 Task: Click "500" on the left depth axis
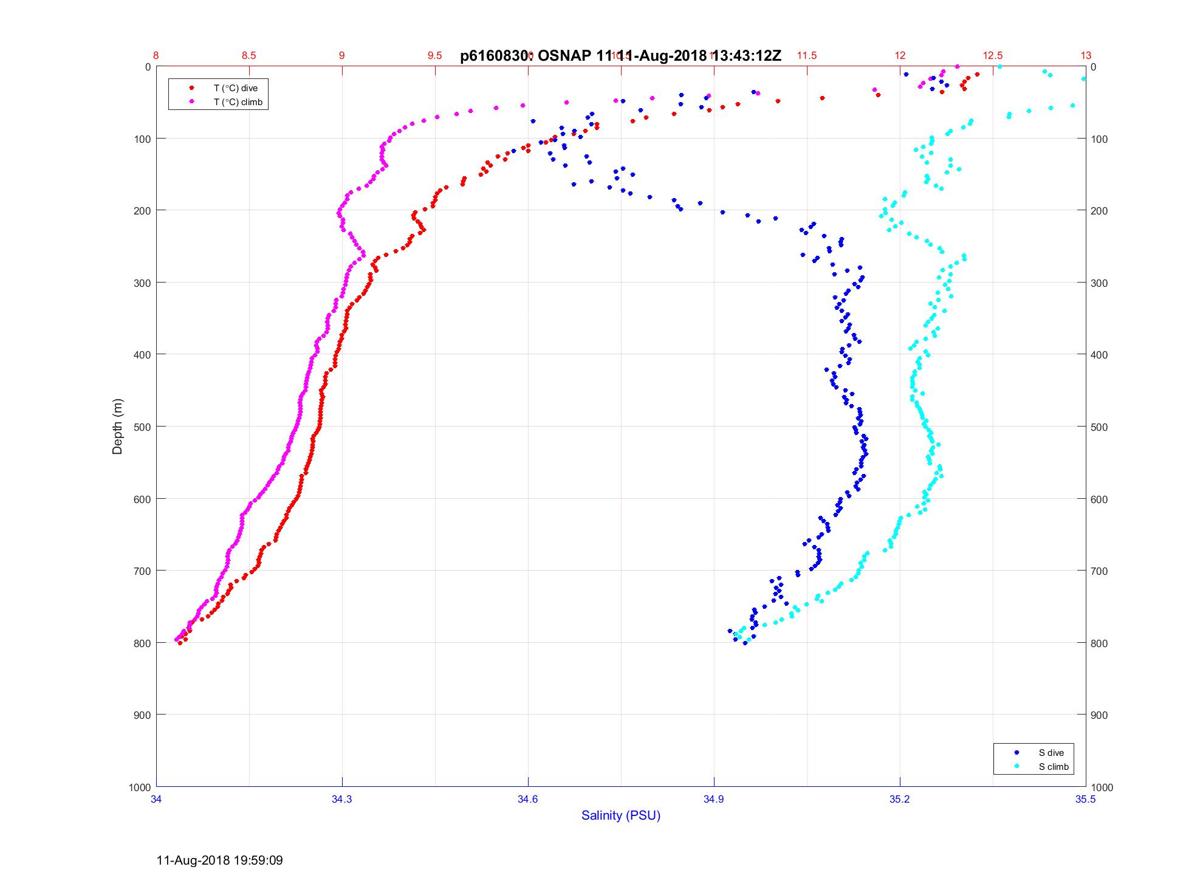[x=141, y=426]
